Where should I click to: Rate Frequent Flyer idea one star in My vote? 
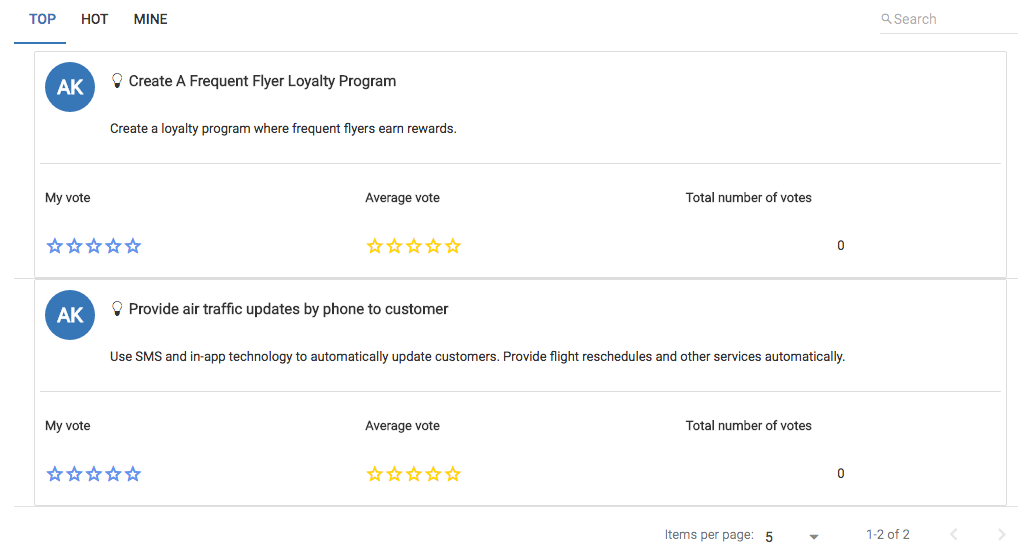click(55, 246)
